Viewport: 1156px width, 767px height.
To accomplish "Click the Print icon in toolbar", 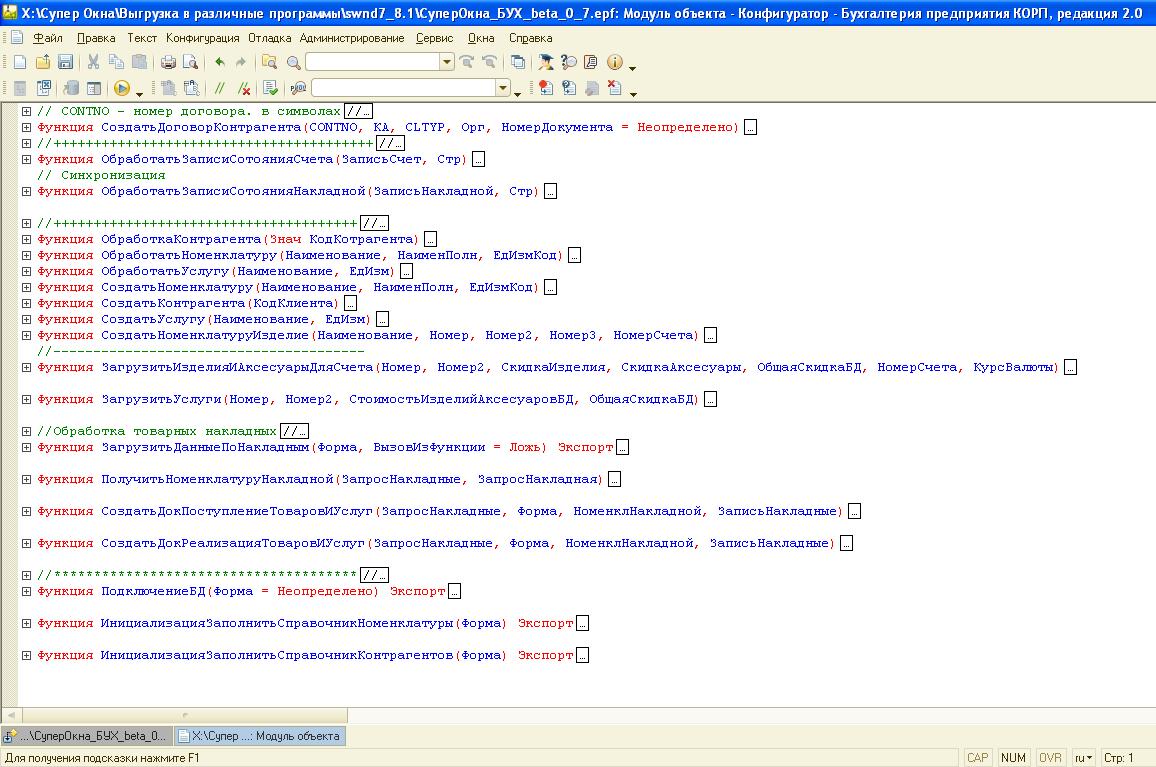I will coord(169,62).
